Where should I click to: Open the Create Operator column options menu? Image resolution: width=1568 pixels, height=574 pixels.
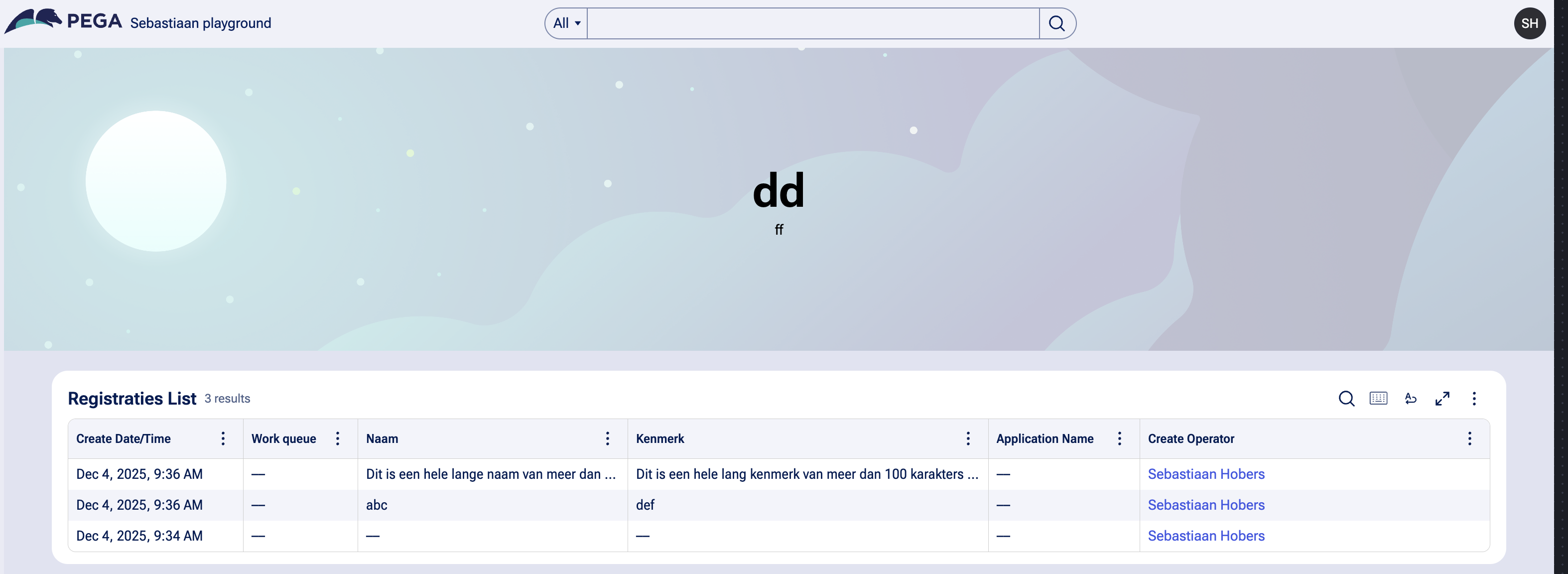click(1469, 439)
